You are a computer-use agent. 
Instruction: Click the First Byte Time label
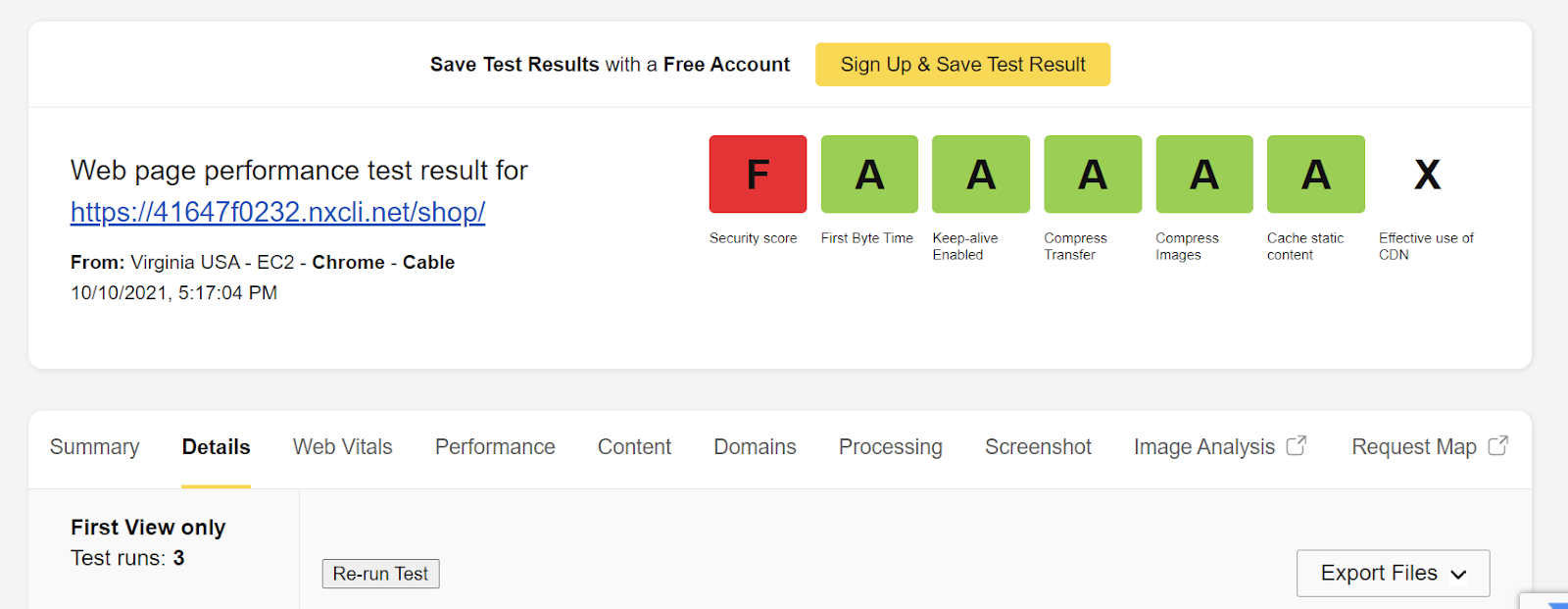[x=867, y=238]
